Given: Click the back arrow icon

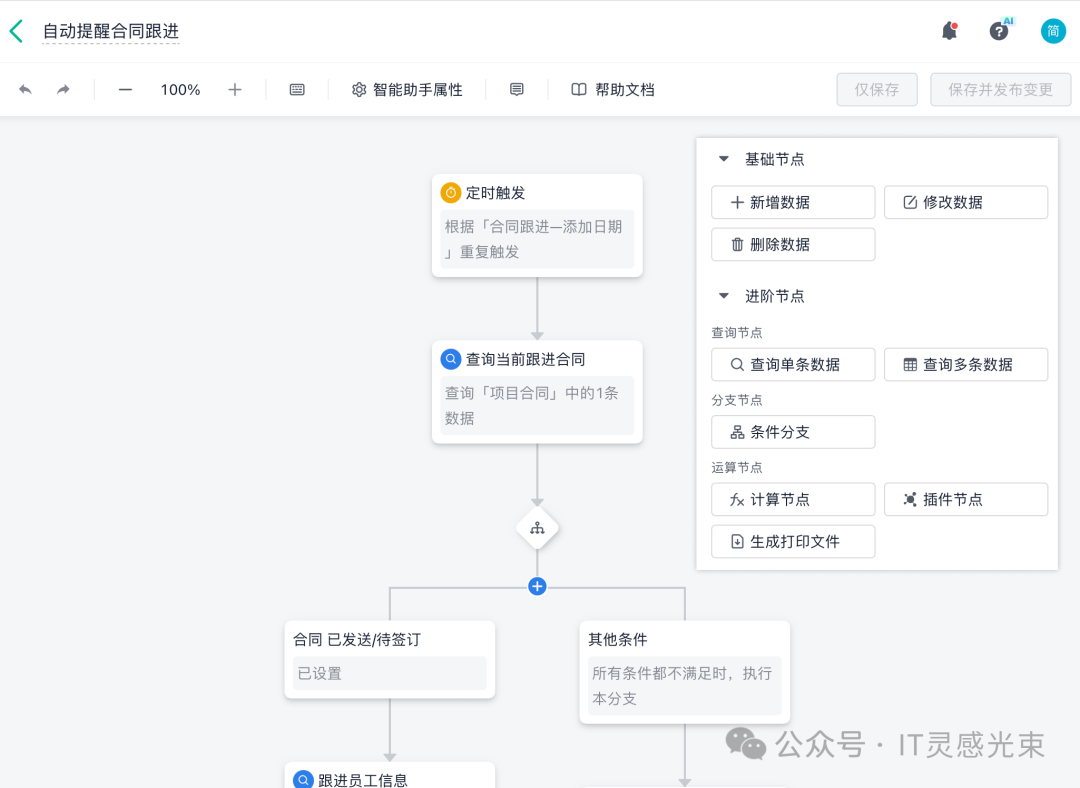Looking at the screenshot, I should point(16,31).
